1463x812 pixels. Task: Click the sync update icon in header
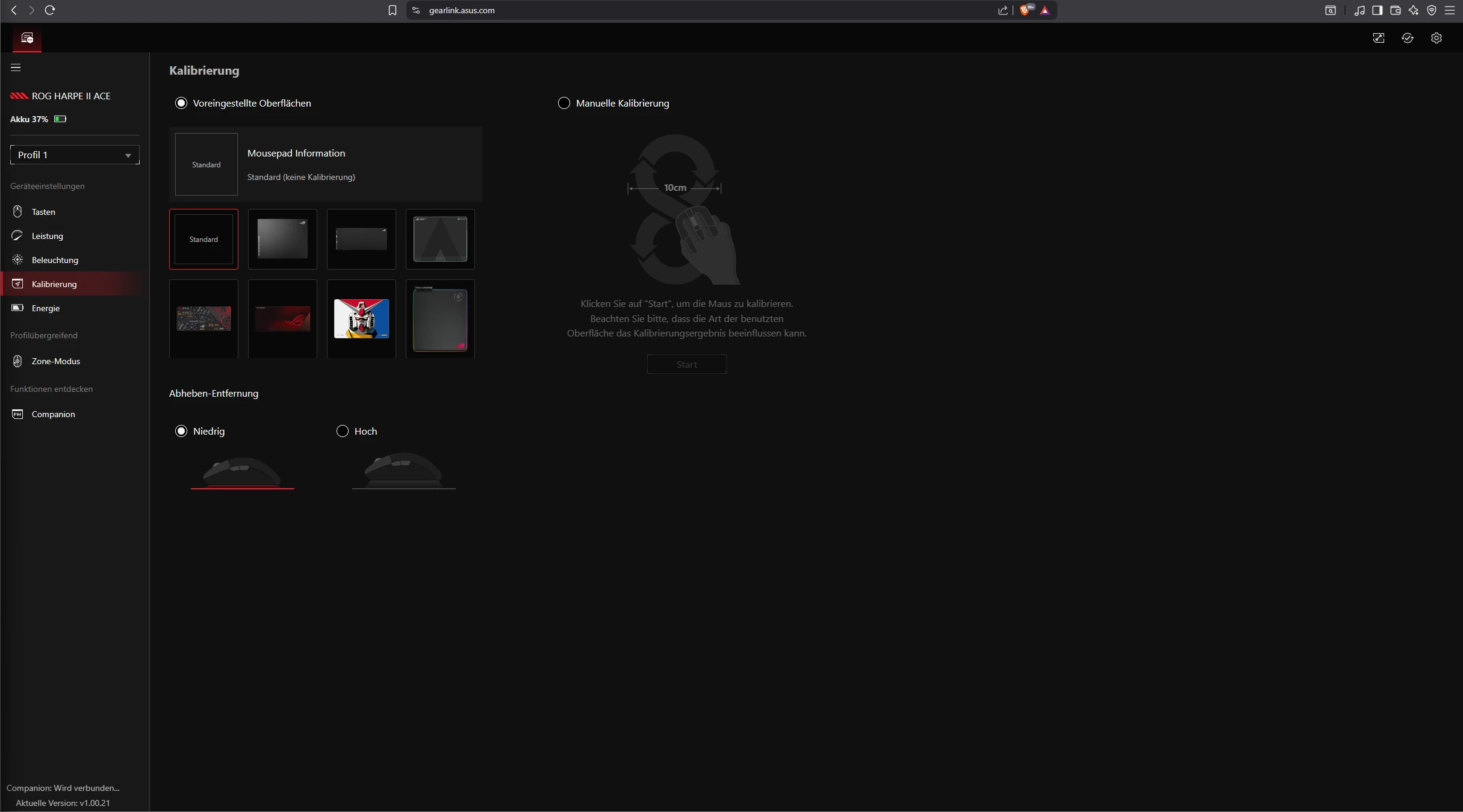click(x=1407, y=38)
